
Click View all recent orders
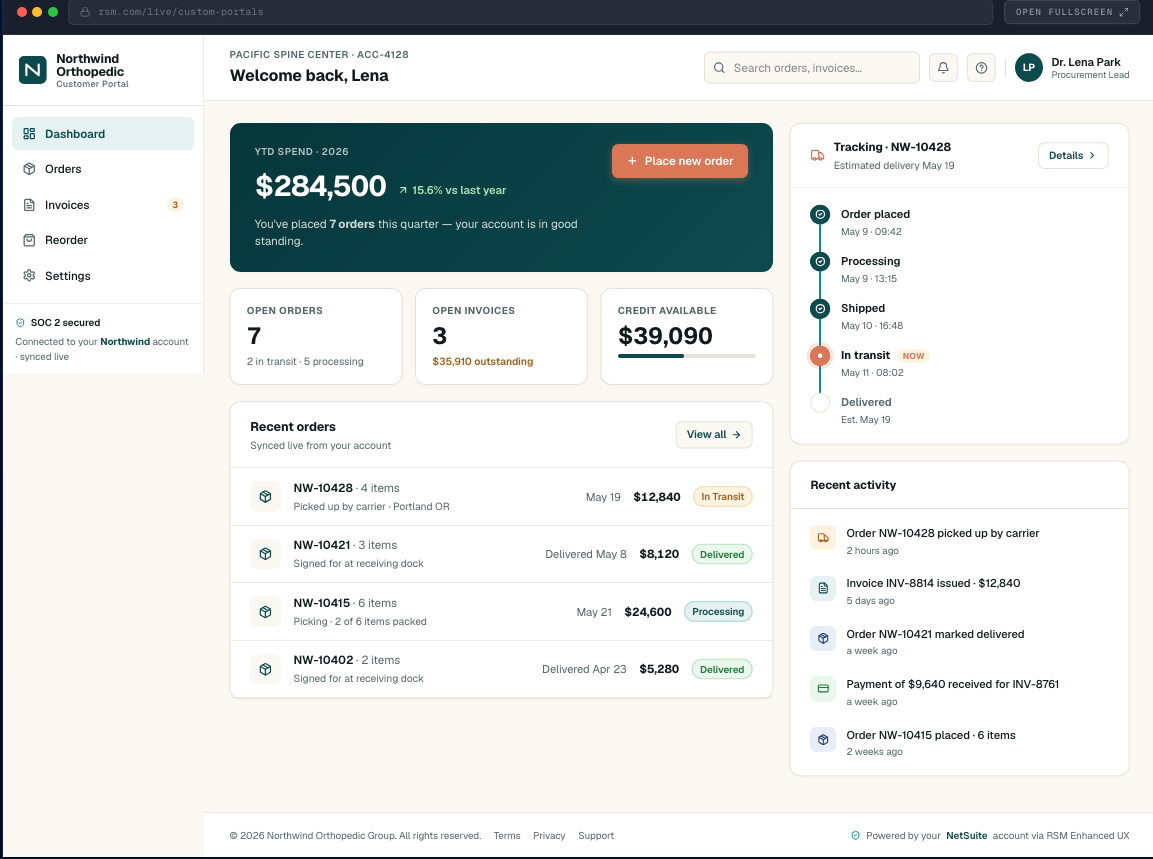(x=713, y=435)
